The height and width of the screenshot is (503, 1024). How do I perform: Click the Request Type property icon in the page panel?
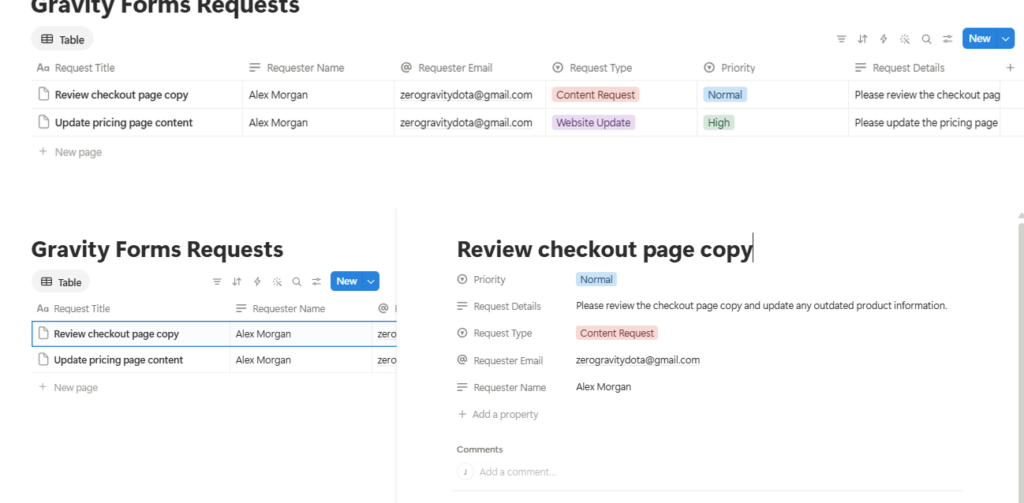(462, 333)
